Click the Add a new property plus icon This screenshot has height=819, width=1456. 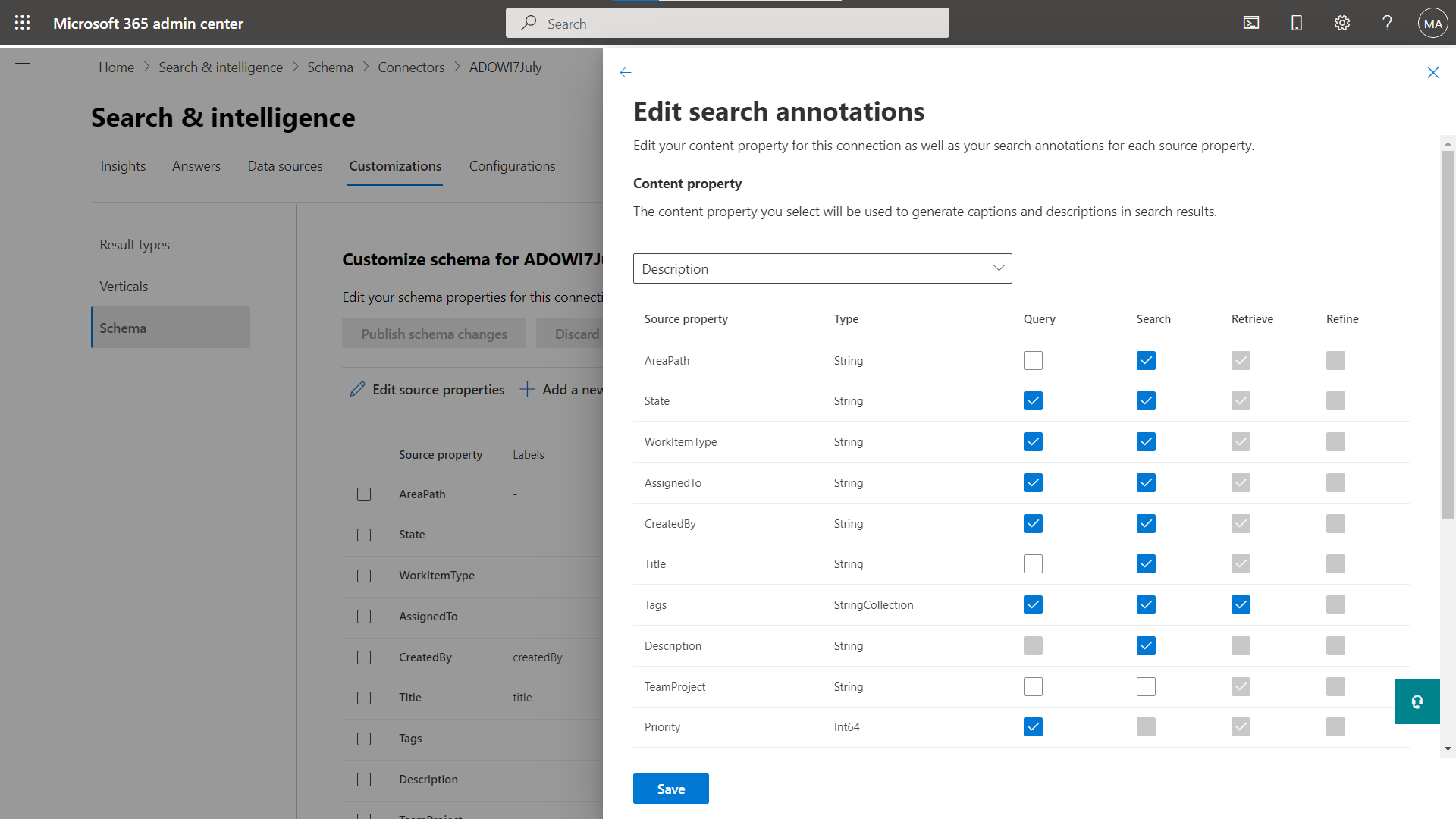point(527,389)
